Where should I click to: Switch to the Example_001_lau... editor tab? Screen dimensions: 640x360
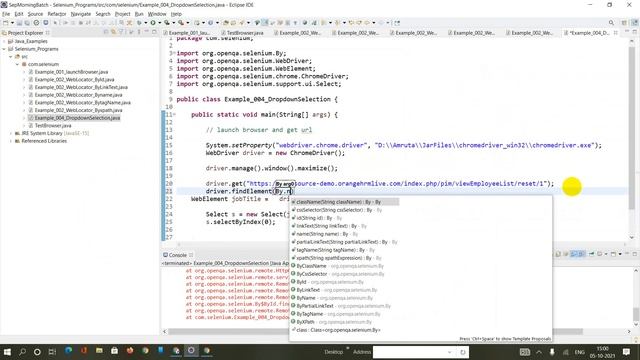click(x=187, y=33)
